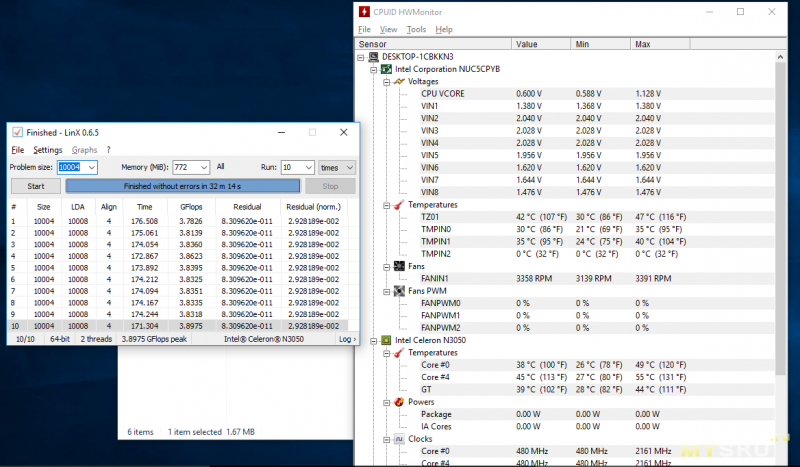800x467 pixels.
Task: Click the Fans section fan icon
Action: coord(399,266)
